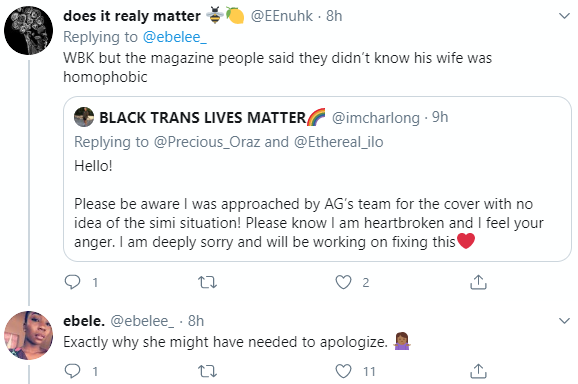The width and height of the screenshot is (578, 384).
Task: Retweet the EEnuhk tweet about the magazine
Action: coord(207,283)
